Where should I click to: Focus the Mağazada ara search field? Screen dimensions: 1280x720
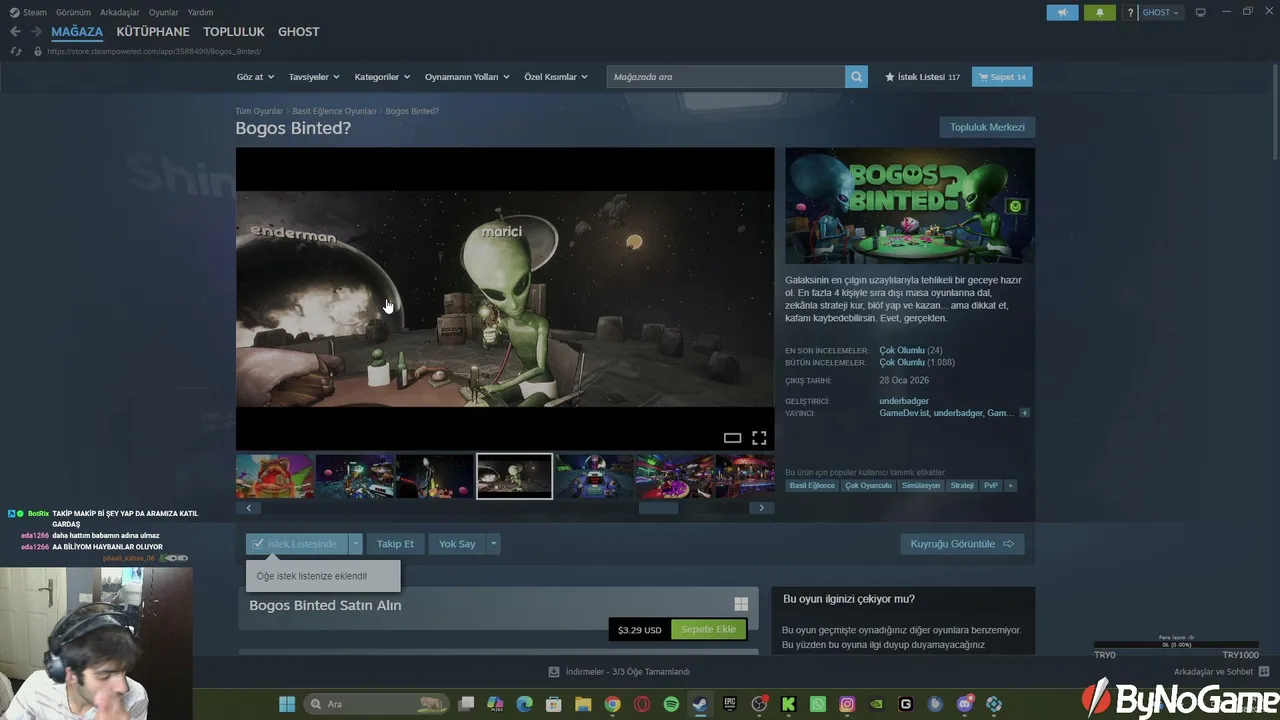click(725, 77)
